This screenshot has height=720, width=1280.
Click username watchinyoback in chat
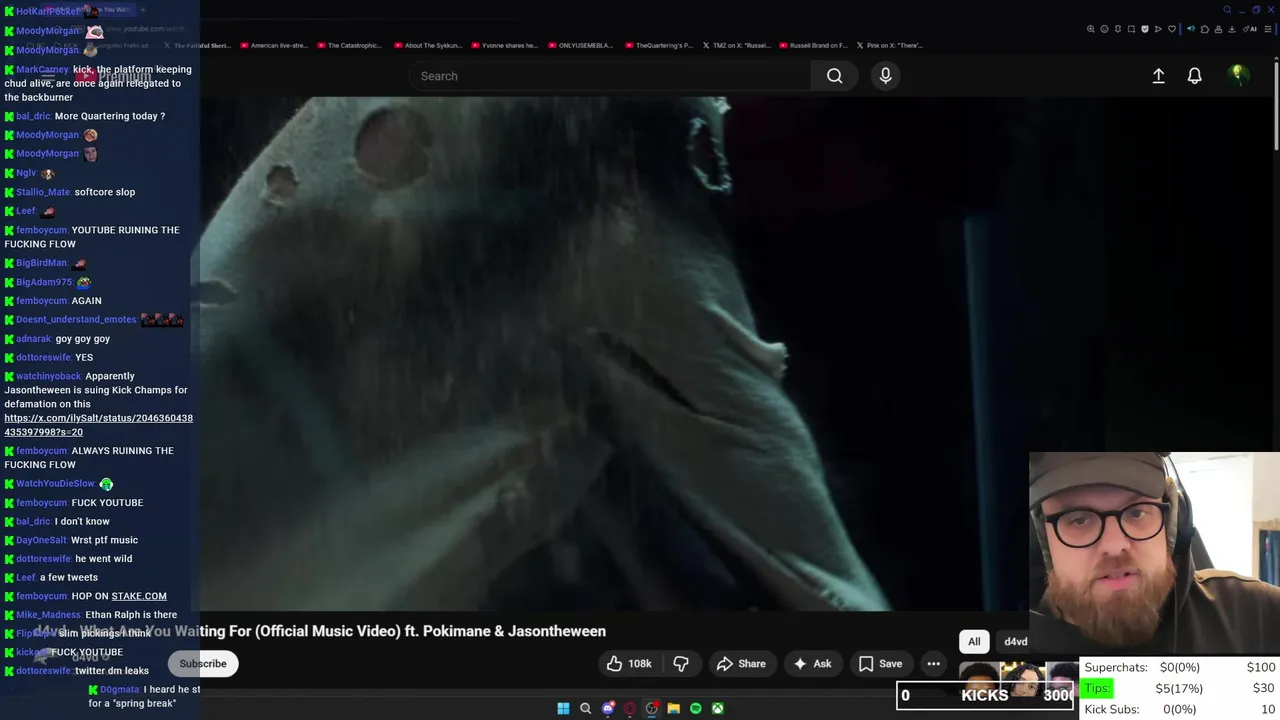click(49, 376)
